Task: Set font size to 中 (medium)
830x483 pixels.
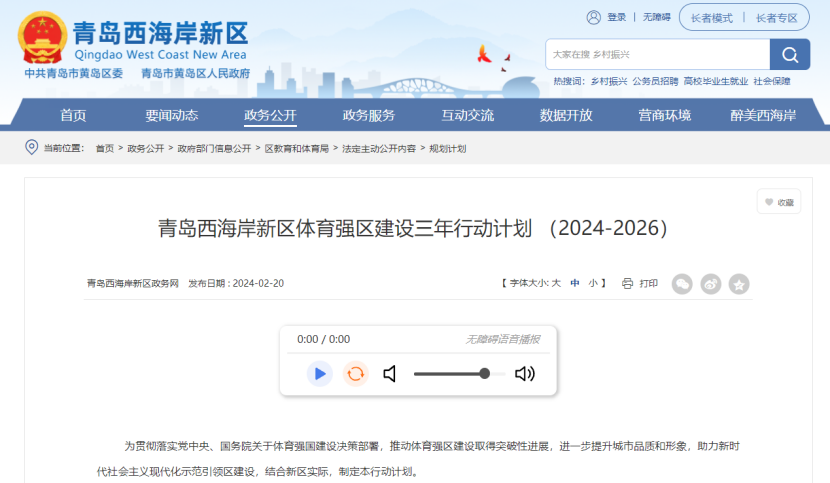Action: pos(575,284)
